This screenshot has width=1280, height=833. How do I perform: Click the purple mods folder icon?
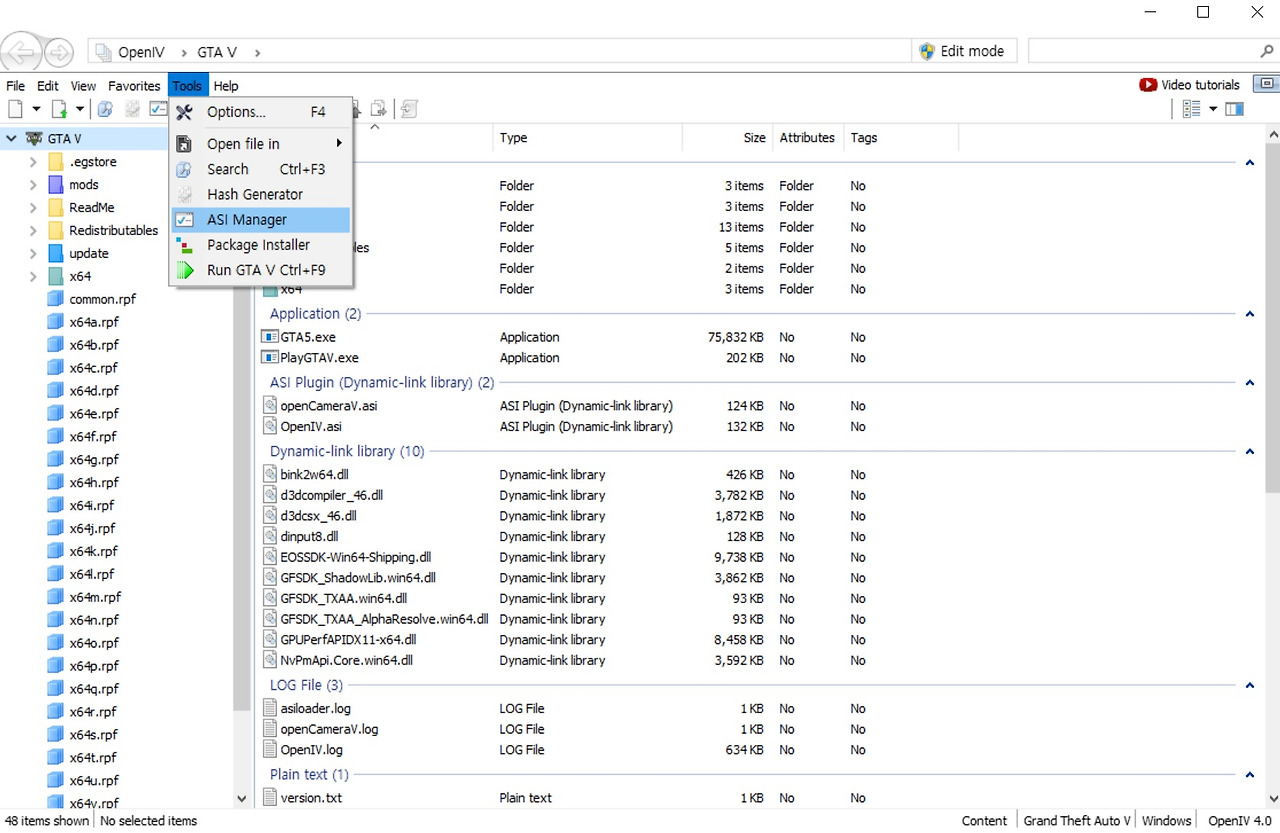[x=55, y=185]
